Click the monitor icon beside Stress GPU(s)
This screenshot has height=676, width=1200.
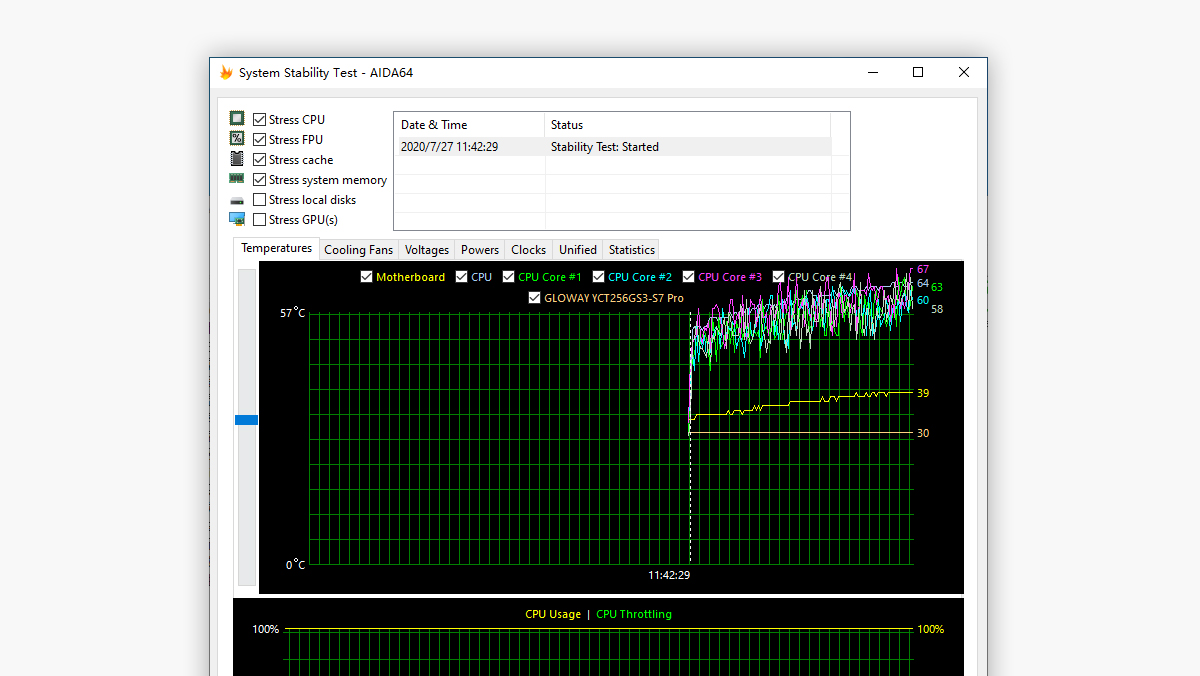[237, 219]
